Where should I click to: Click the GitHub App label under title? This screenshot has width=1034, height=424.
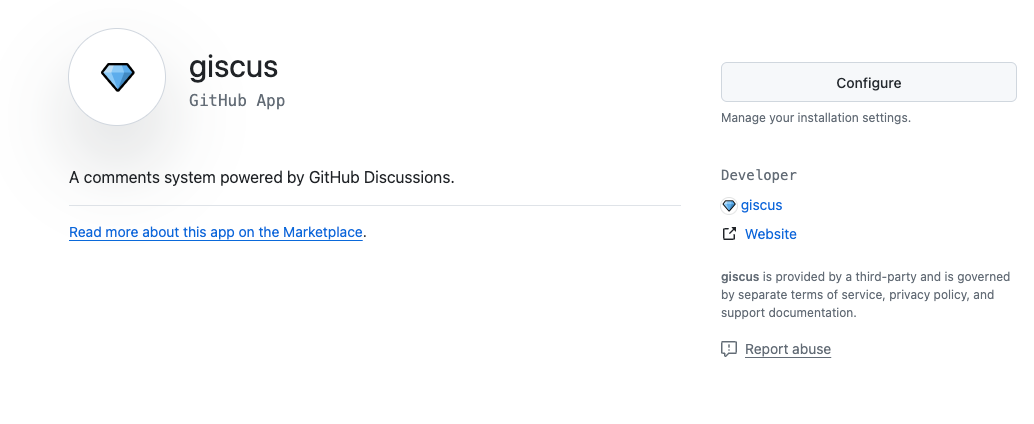click(237, 100)
